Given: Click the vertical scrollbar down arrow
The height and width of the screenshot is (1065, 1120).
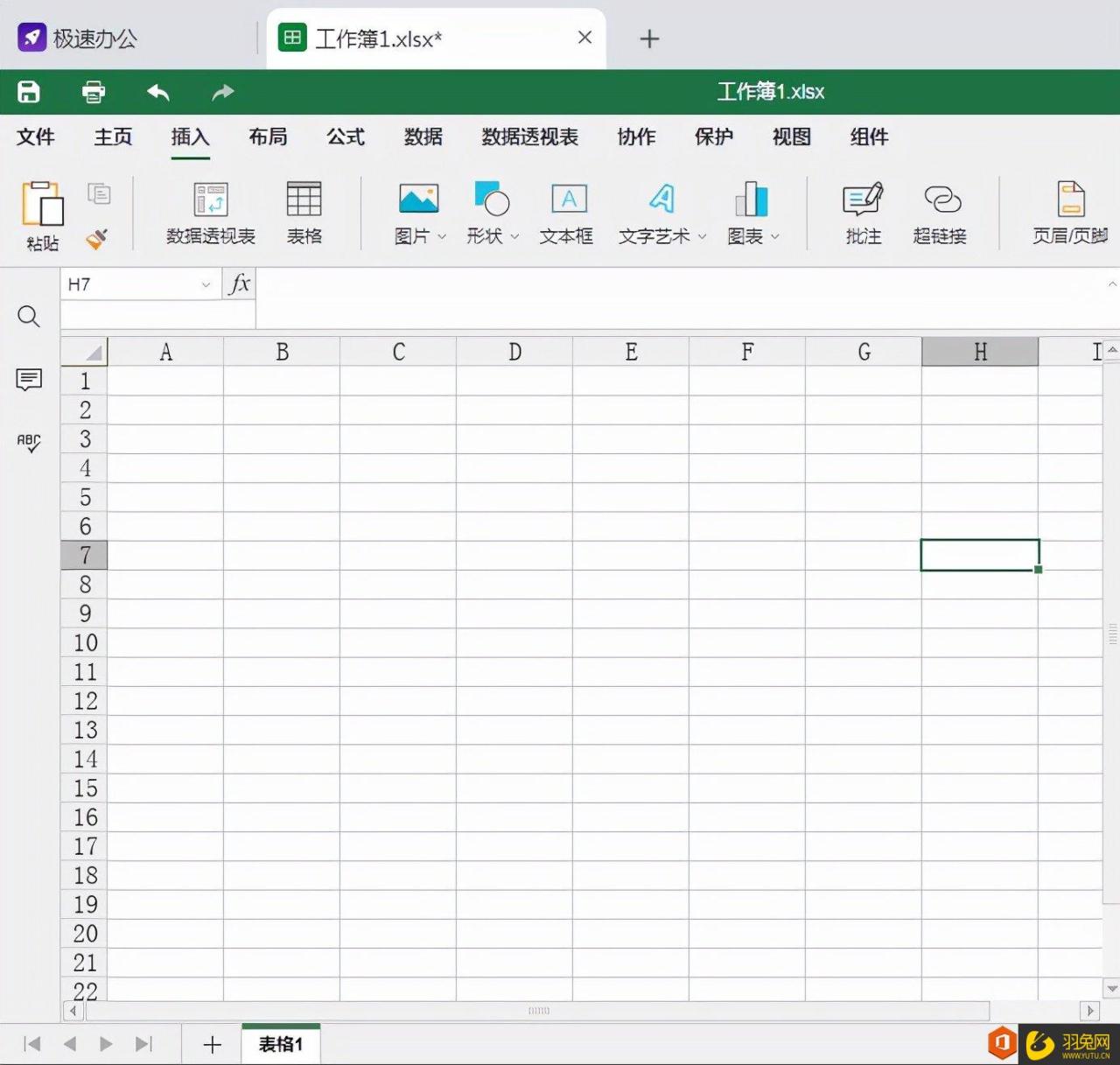Looking at the screenshot, I should point(1112,989).
